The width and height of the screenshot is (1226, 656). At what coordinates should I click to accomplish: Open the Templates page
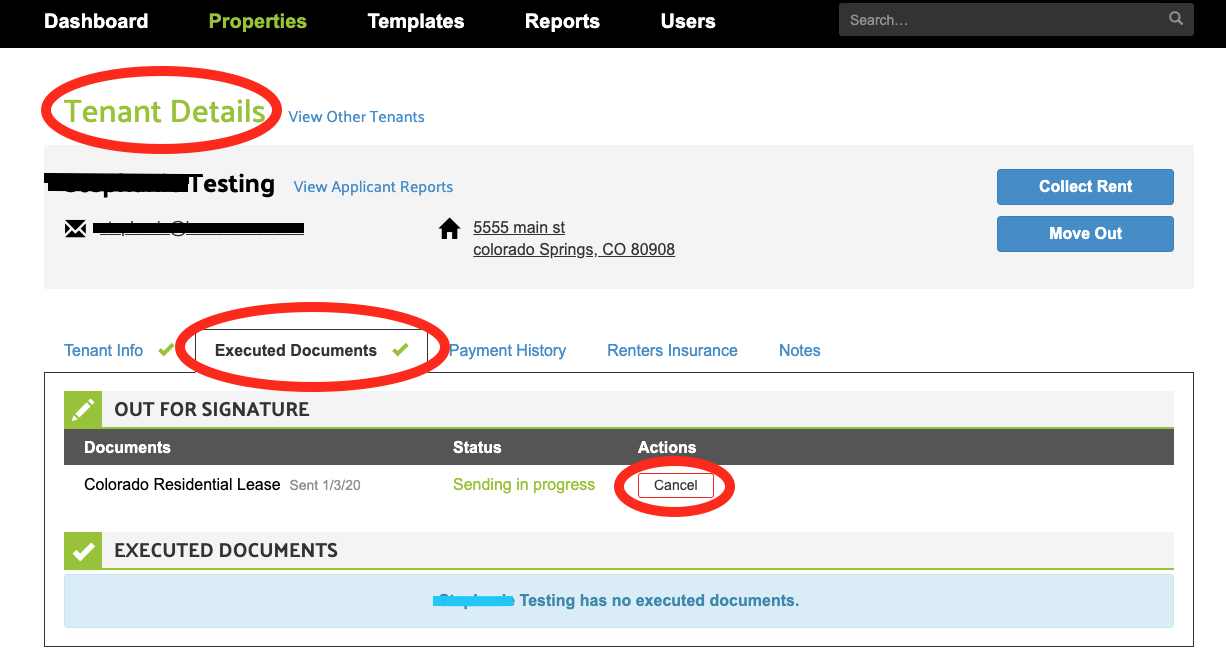(x=416, y=21)
